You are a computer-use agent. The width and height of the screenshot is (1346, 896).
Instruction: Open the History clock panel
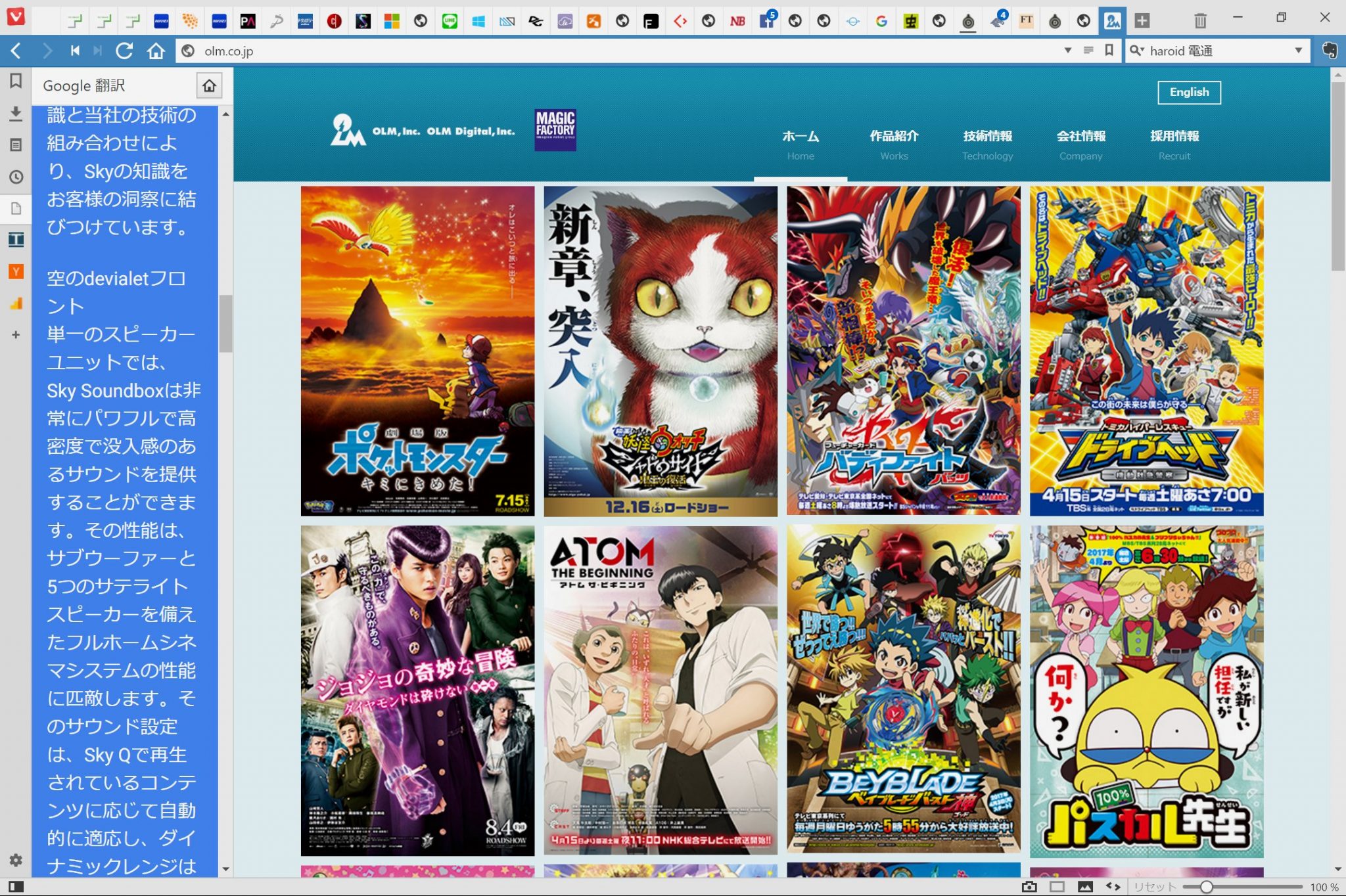pyautogui.click(x=16, y=177)
